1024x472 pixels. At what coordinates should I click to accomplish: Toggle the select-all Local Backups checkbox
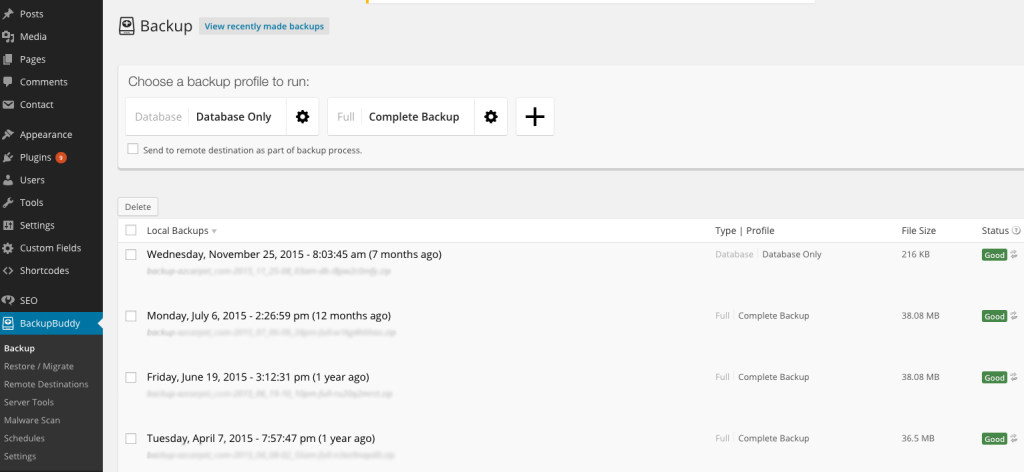(x=131, y=231)
